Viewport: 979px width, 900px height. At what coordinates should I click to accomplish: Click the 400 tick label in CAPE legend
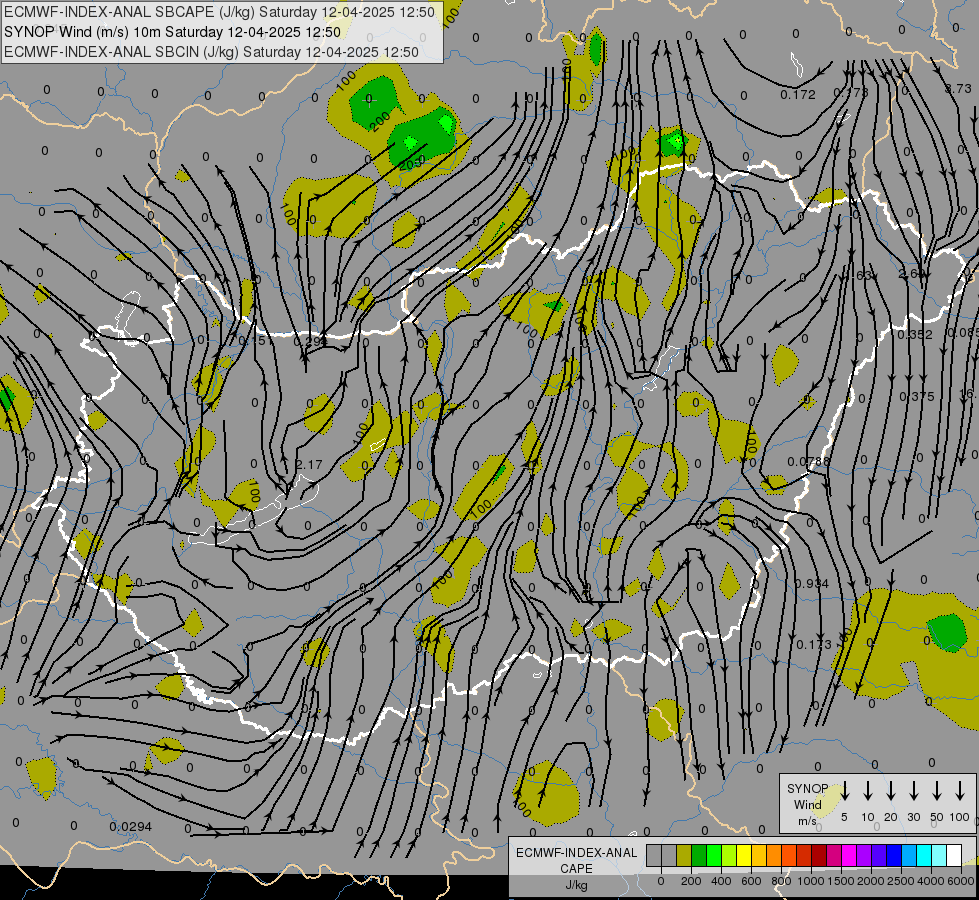tap(721, 881)
